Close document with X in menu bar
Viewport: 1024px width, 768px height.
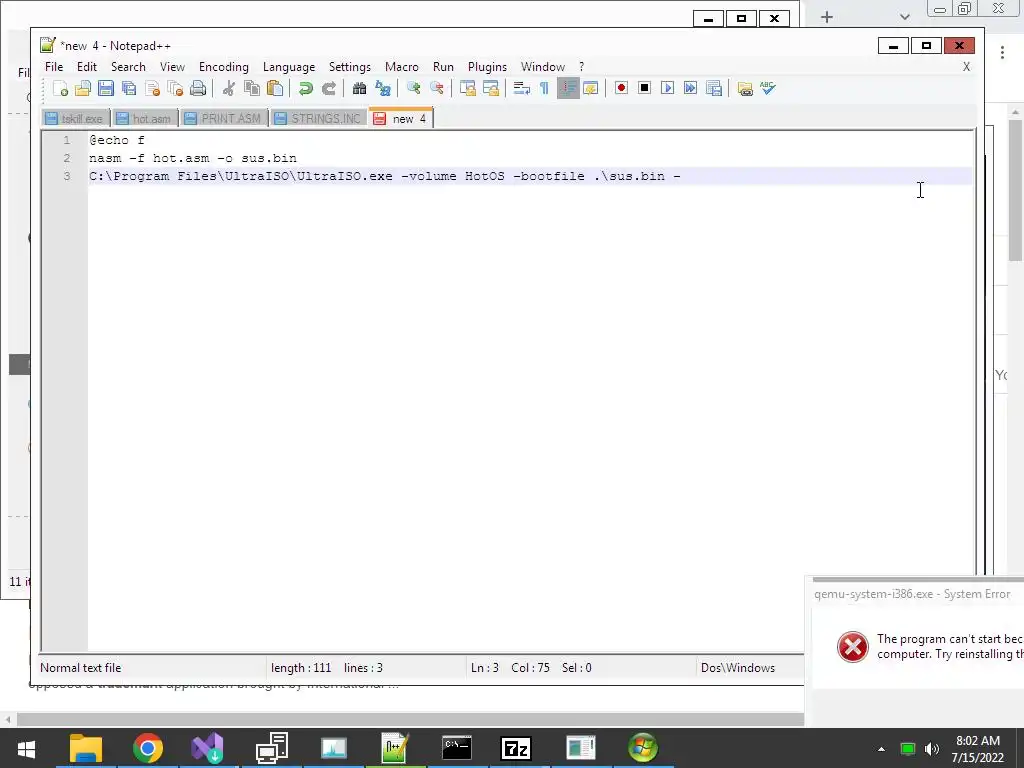[967, 67]
